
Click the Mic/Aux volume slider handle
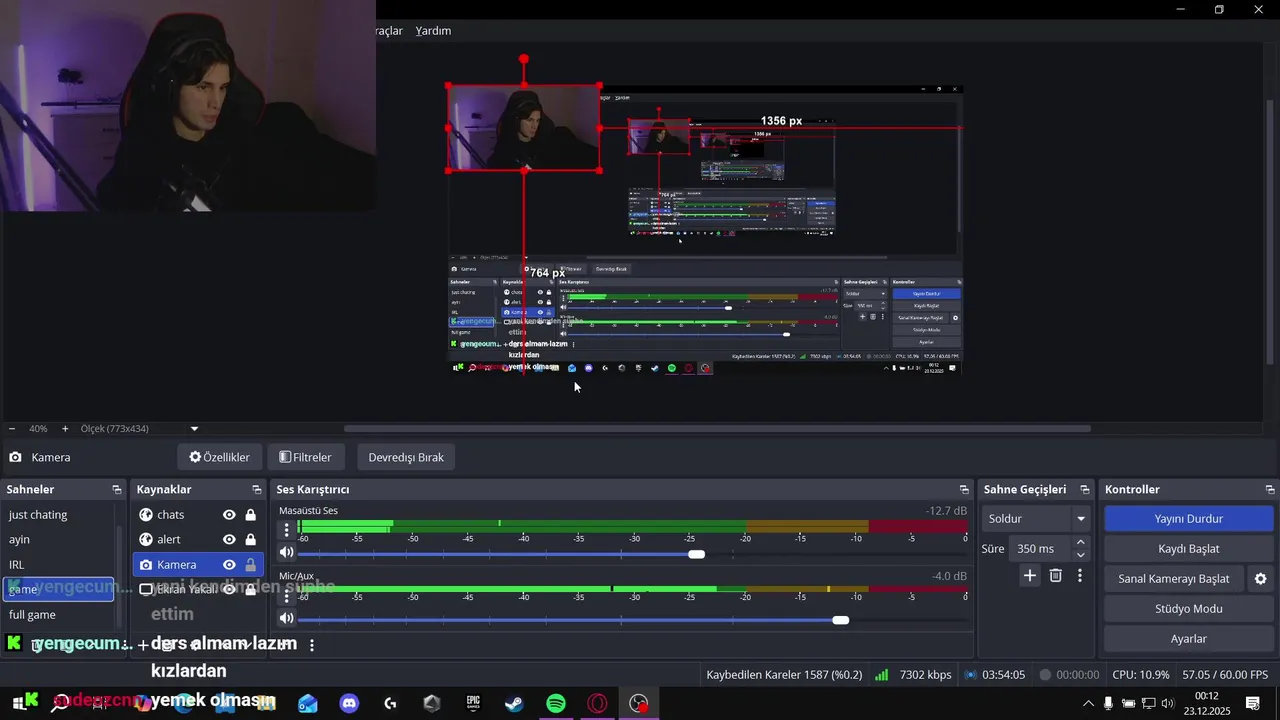coord(841,620)
